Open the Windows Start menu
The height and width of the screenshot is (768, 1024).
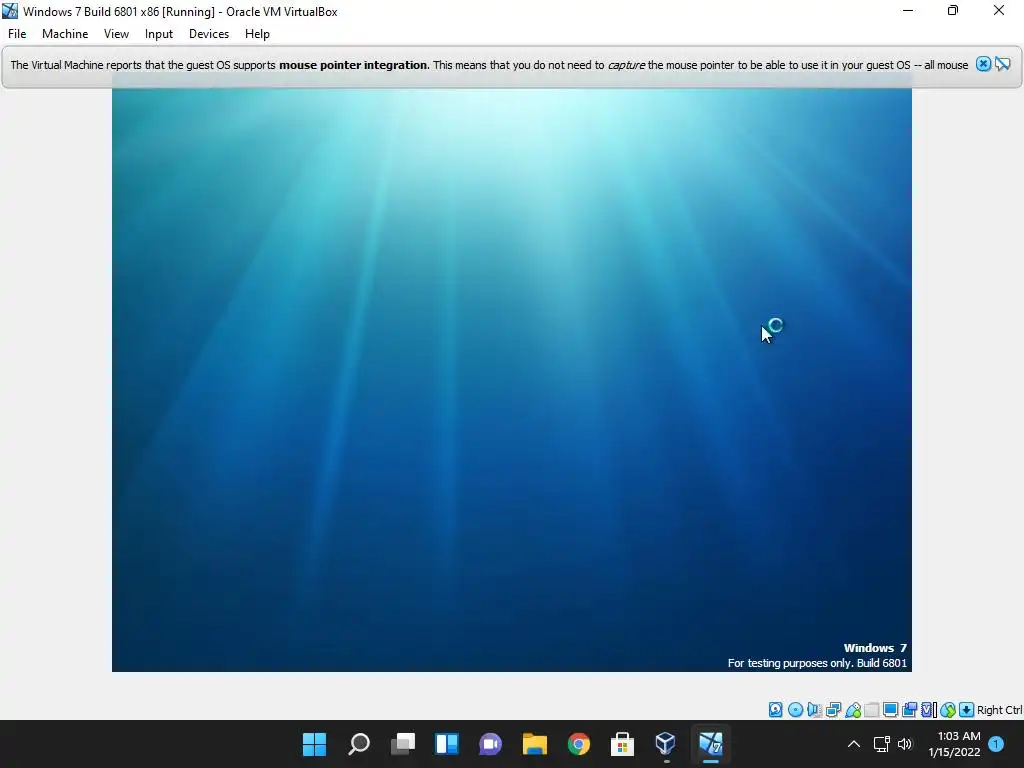pos(314,744)
